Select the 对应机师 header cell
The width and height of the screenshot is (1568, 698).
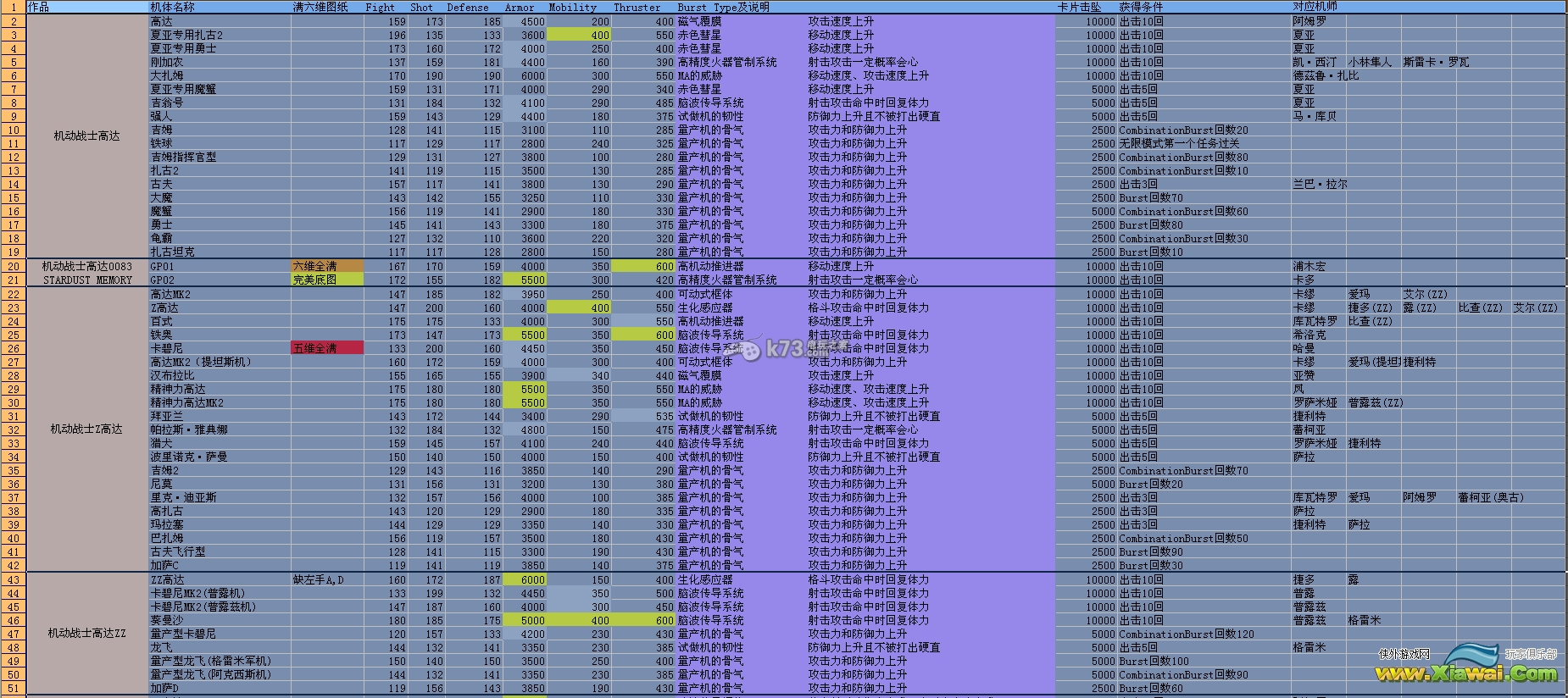coord(1319,7)
